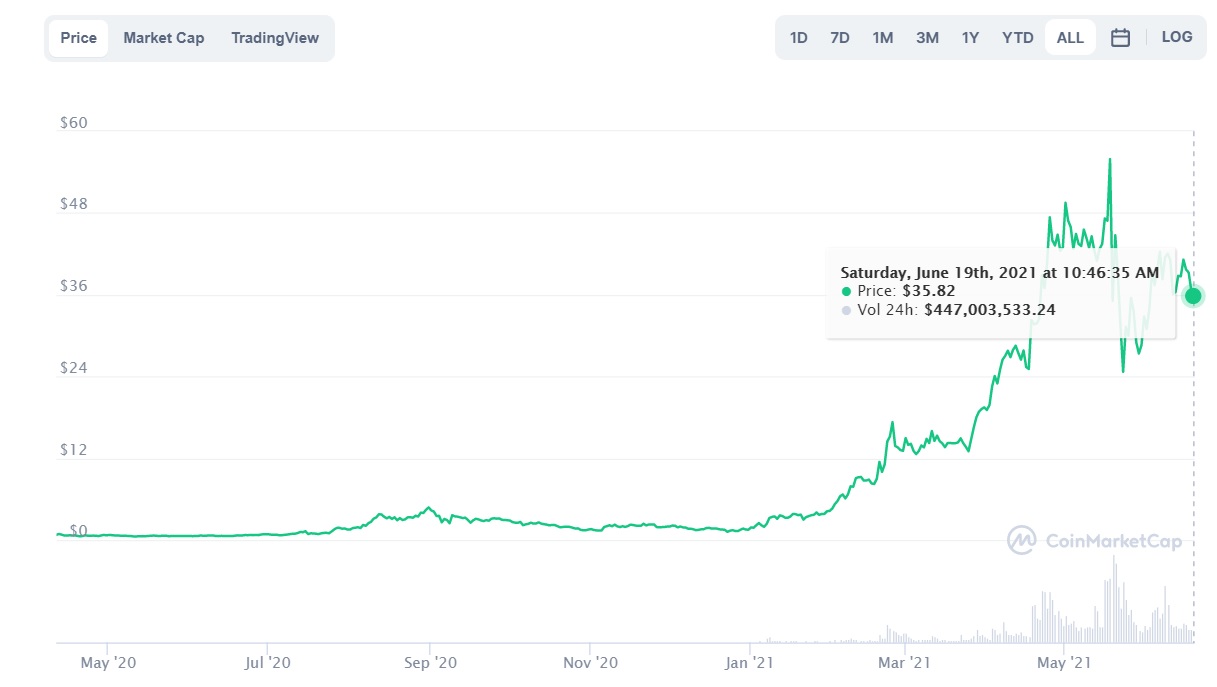This screenshot has height=687, width=1217.
Task: Toggle LOG scale on the chart
Action: coord(1177,37)
